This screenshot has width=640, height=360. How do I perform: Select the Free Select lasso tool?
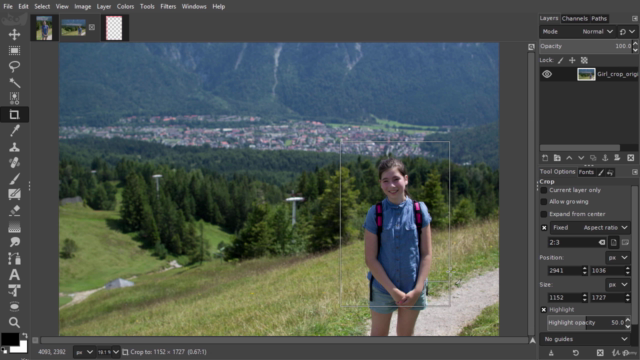tap(14, 67)
